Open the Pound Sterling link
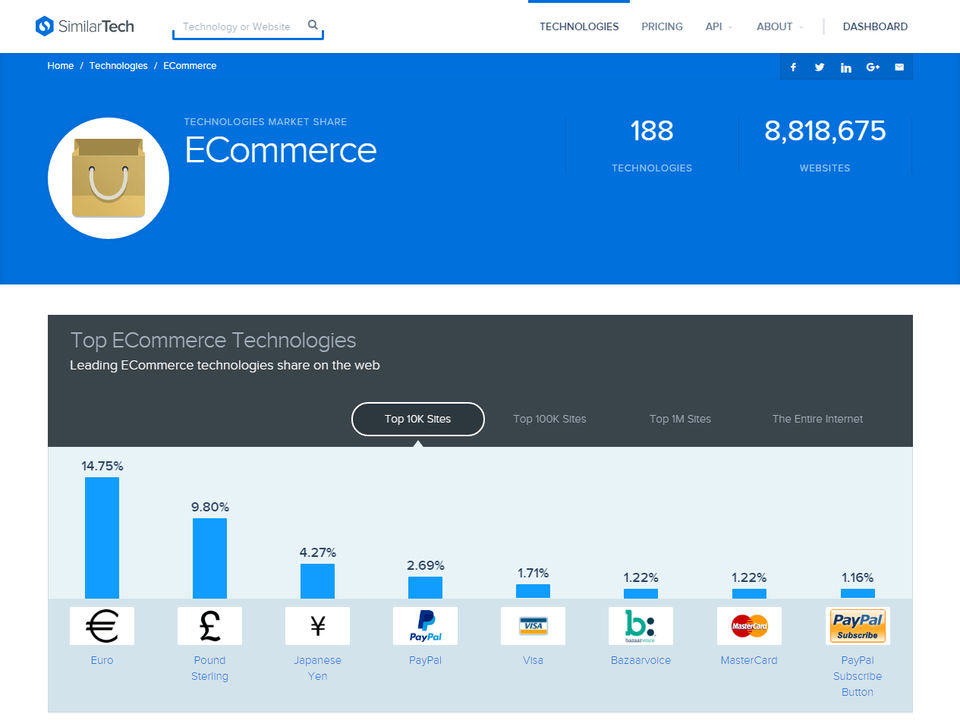 [209, 668]
